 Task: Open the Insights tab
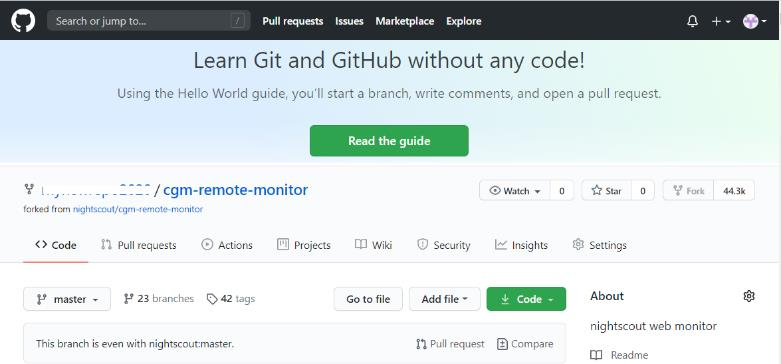click(521, 245)
